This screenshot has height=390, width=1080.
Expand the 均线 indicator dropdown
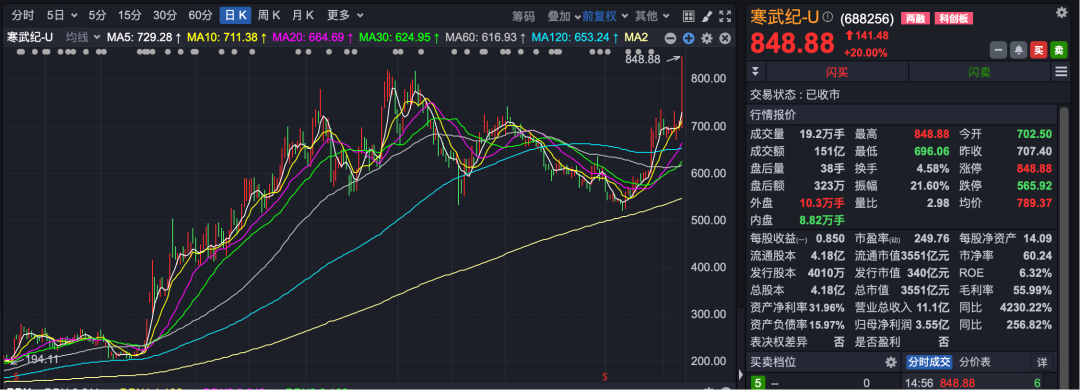click(83, 37)
